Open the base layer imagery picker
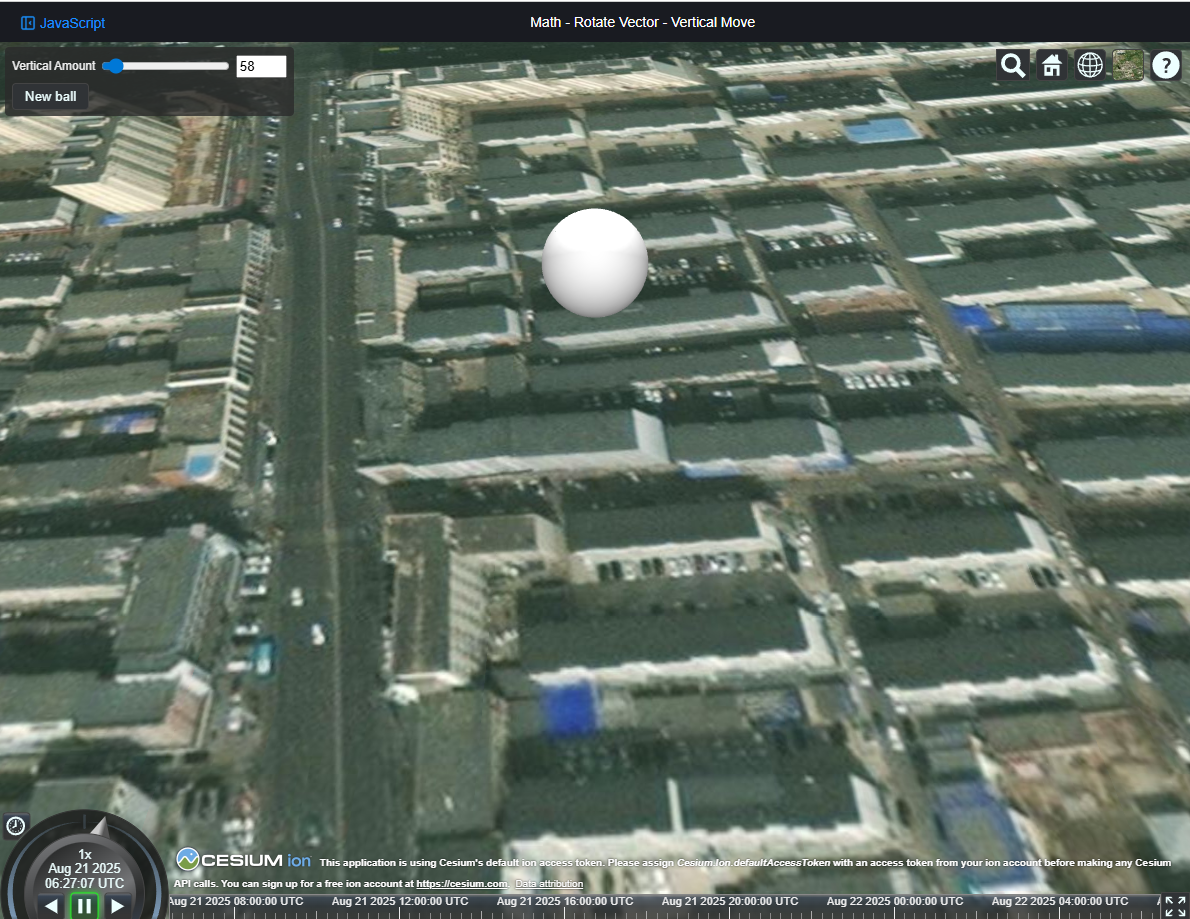Image resolution: width=1190 pixels, height=919 pixels. point(1128,65)
